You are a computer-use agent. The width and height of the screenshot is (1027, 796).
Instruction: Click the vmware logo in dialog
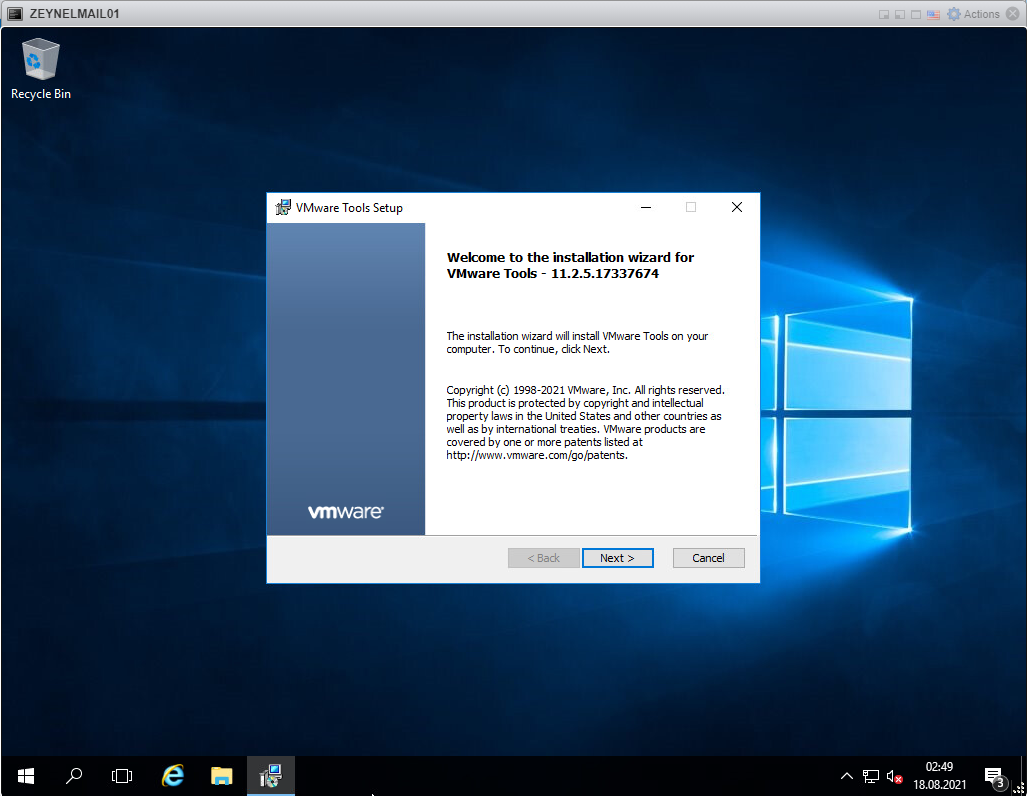346,512
